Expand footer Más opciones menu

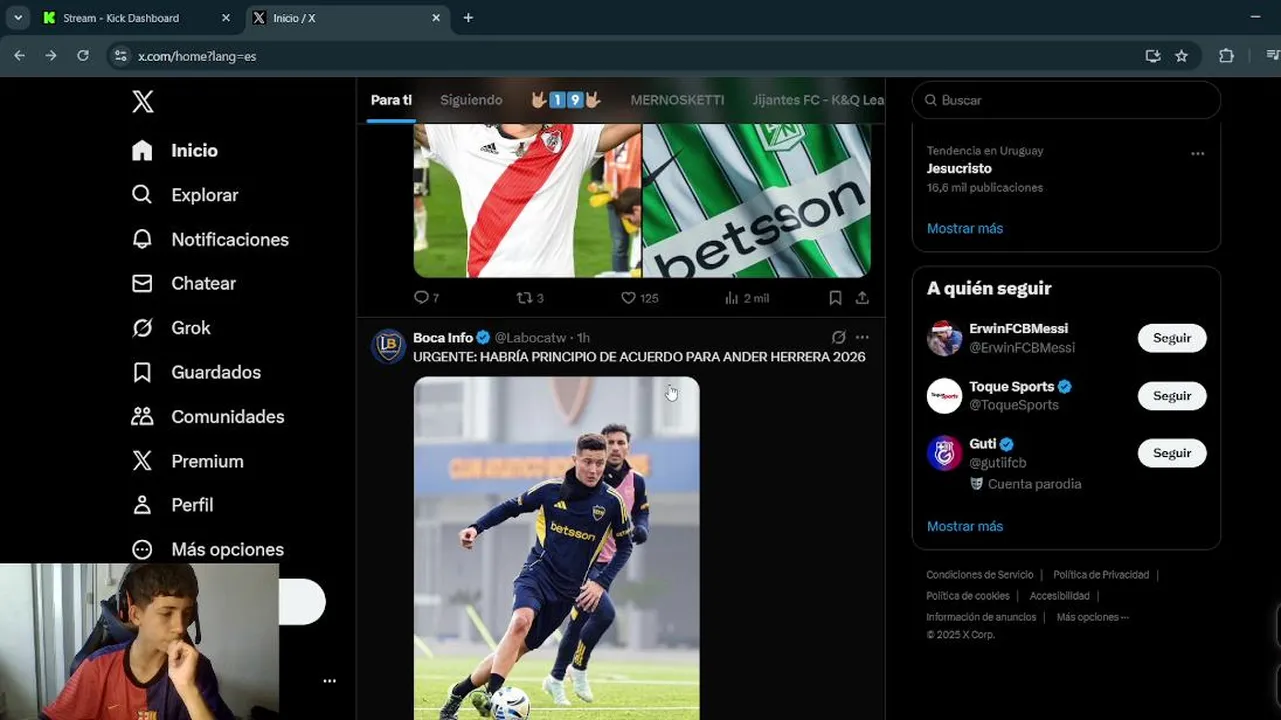[1092, 617]
